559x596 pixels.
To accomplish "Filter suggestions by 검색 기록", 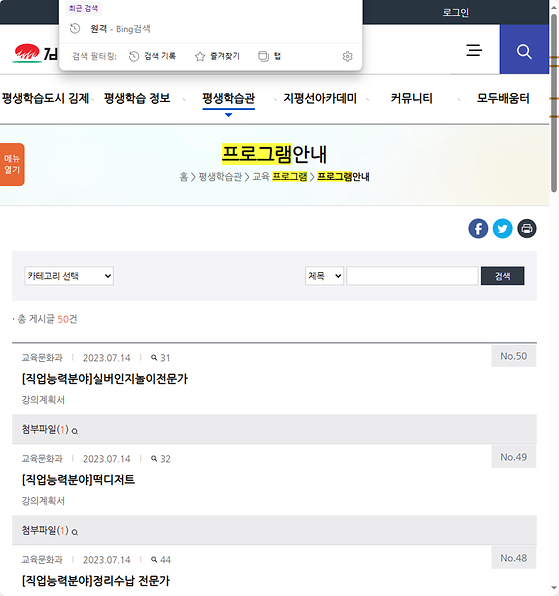I will pos(152,56).
